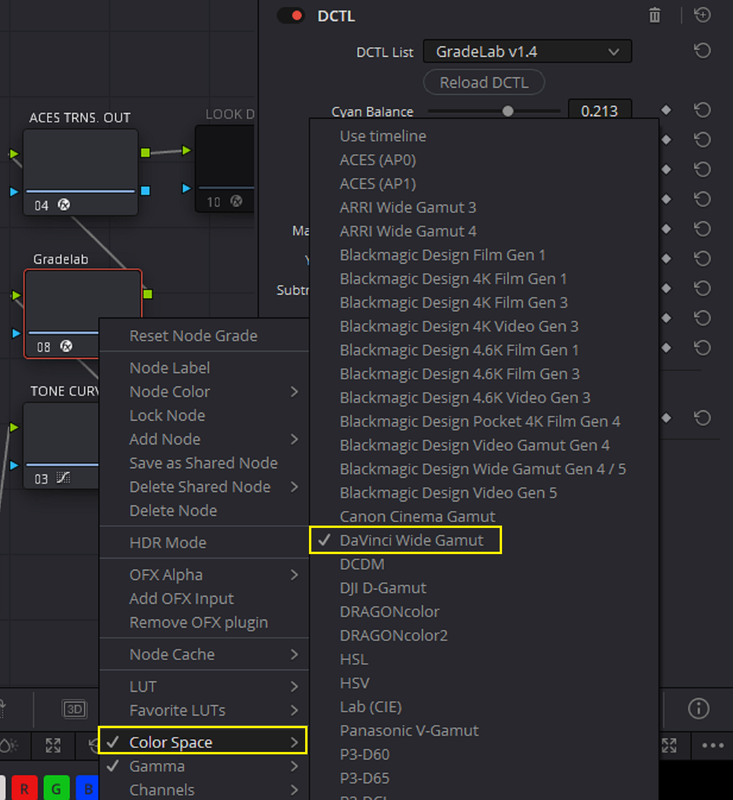Screen dimensions: 733x800
Task: Reset the parameter row starting with 'Ma'
Action: pos(702,229)
